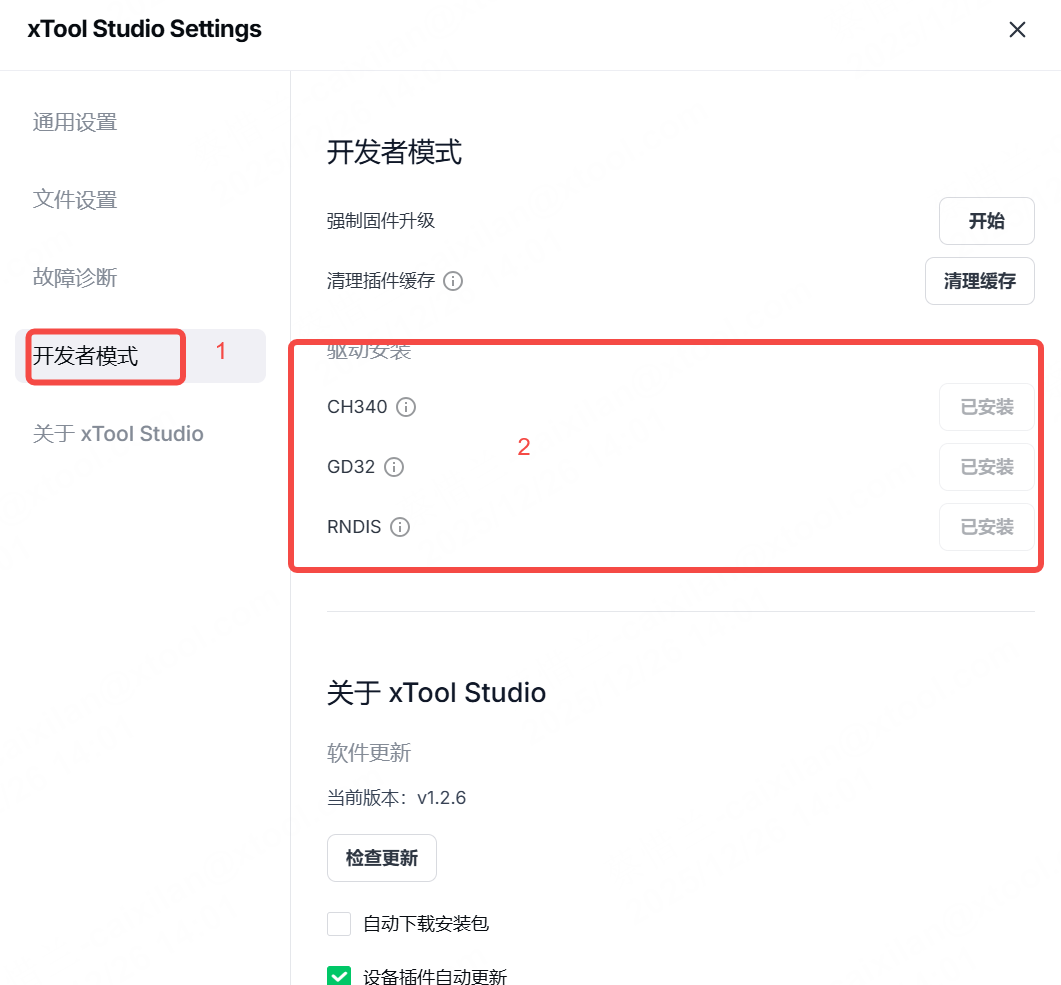Click info icon next to 清理插件缓存

click(x=453, y=281)
